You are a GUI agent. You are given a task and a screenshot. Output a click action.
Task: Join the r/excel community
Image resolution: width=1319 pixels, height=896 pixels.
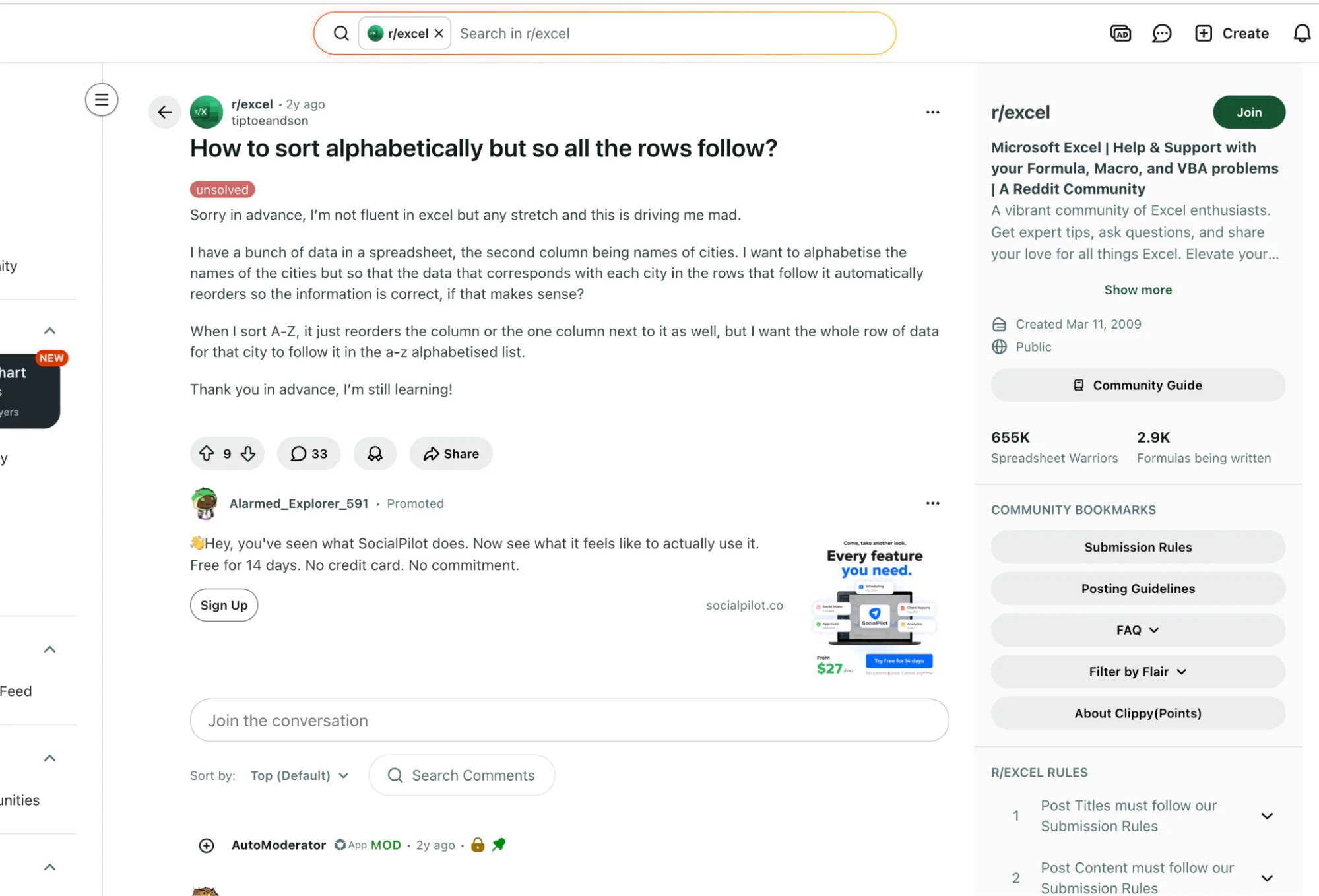click(x=1248, y=112)
